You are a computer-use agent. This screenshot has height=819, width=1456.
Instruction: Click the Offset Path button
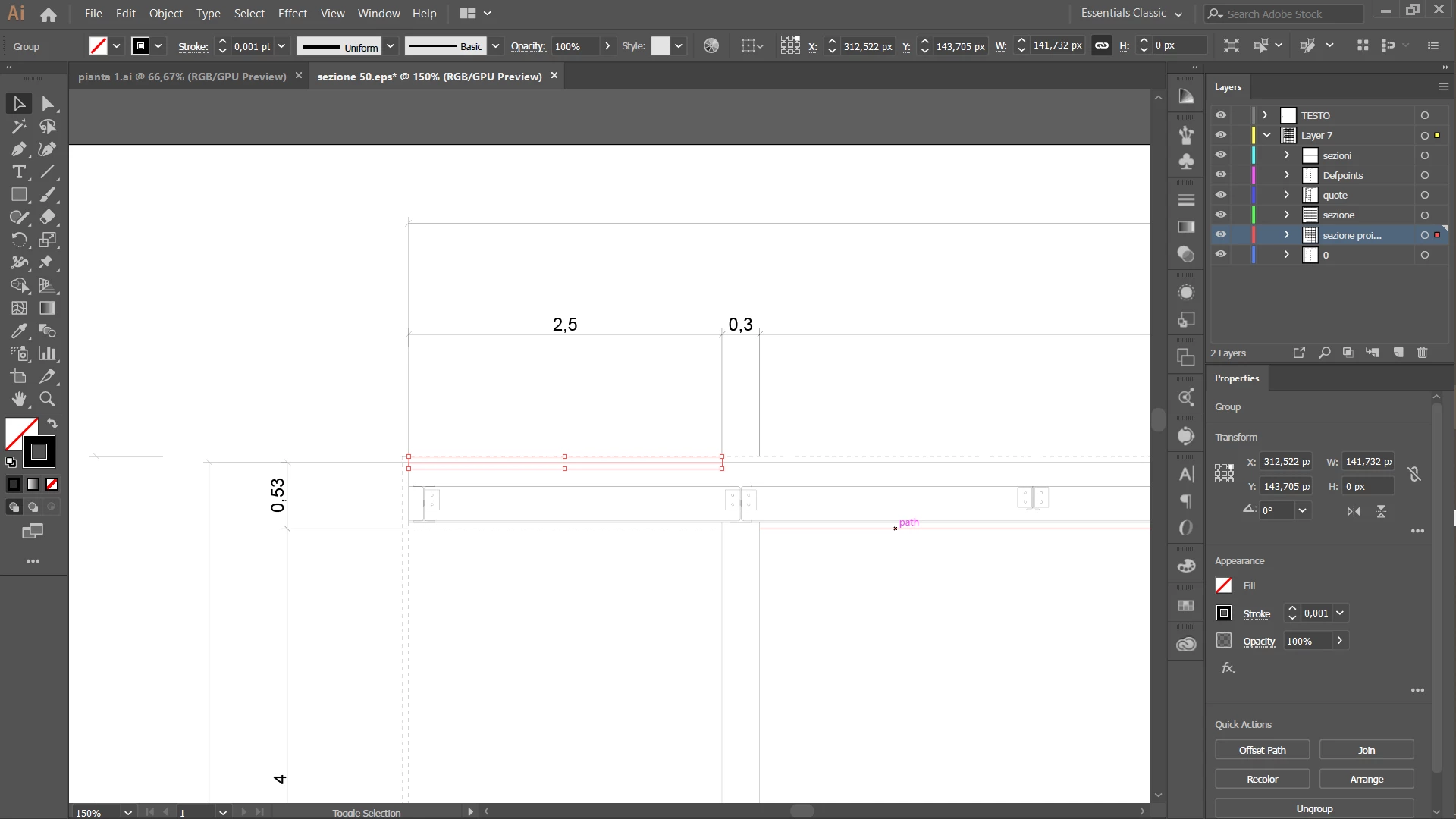pyautogui.click(x=1262, y=750)
